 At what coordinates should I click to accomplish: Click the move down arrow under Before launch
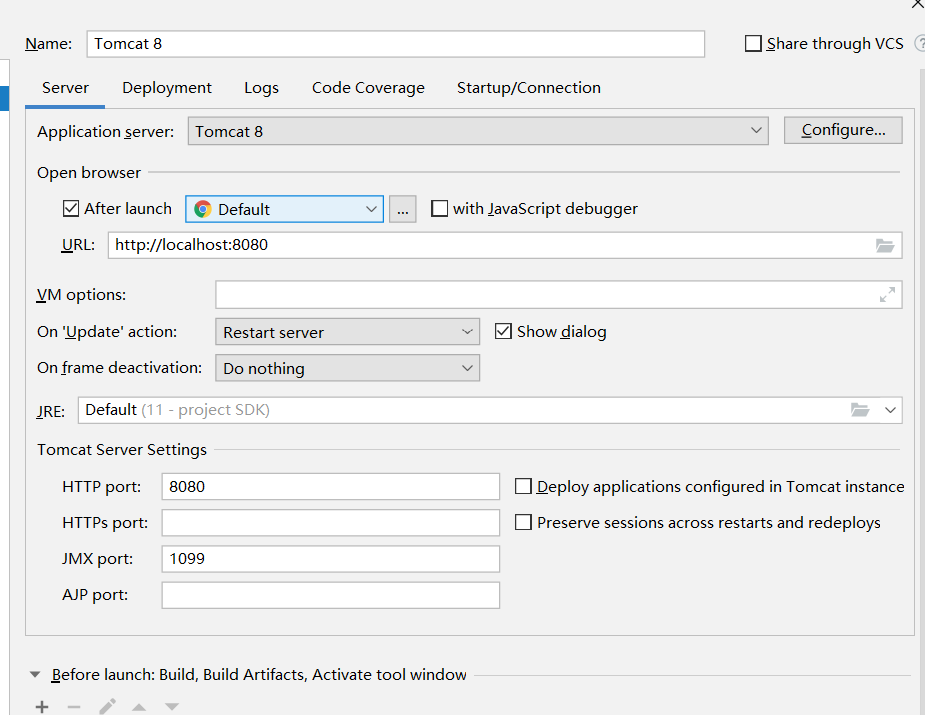tap(172, 706)
